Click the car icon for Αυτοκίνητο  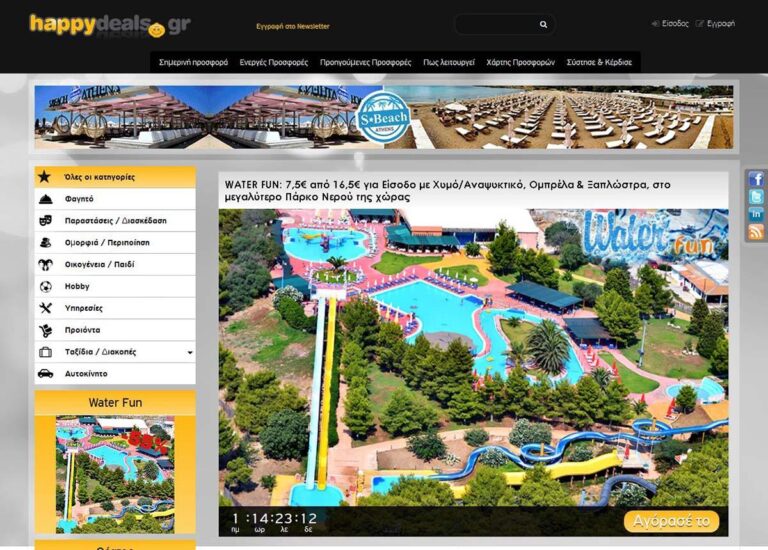pos(45,374)
